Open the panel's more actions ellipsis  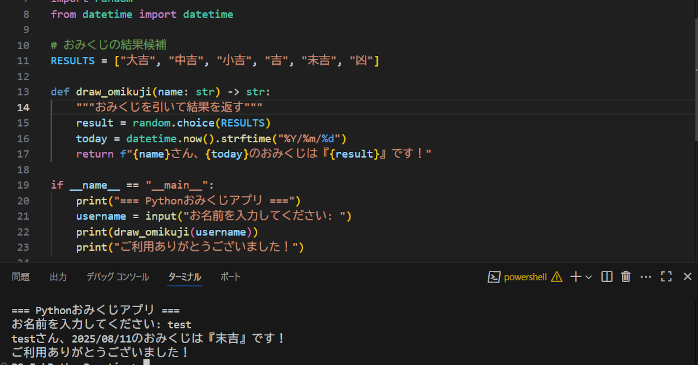pyautogui.click(x=645, y=277)
